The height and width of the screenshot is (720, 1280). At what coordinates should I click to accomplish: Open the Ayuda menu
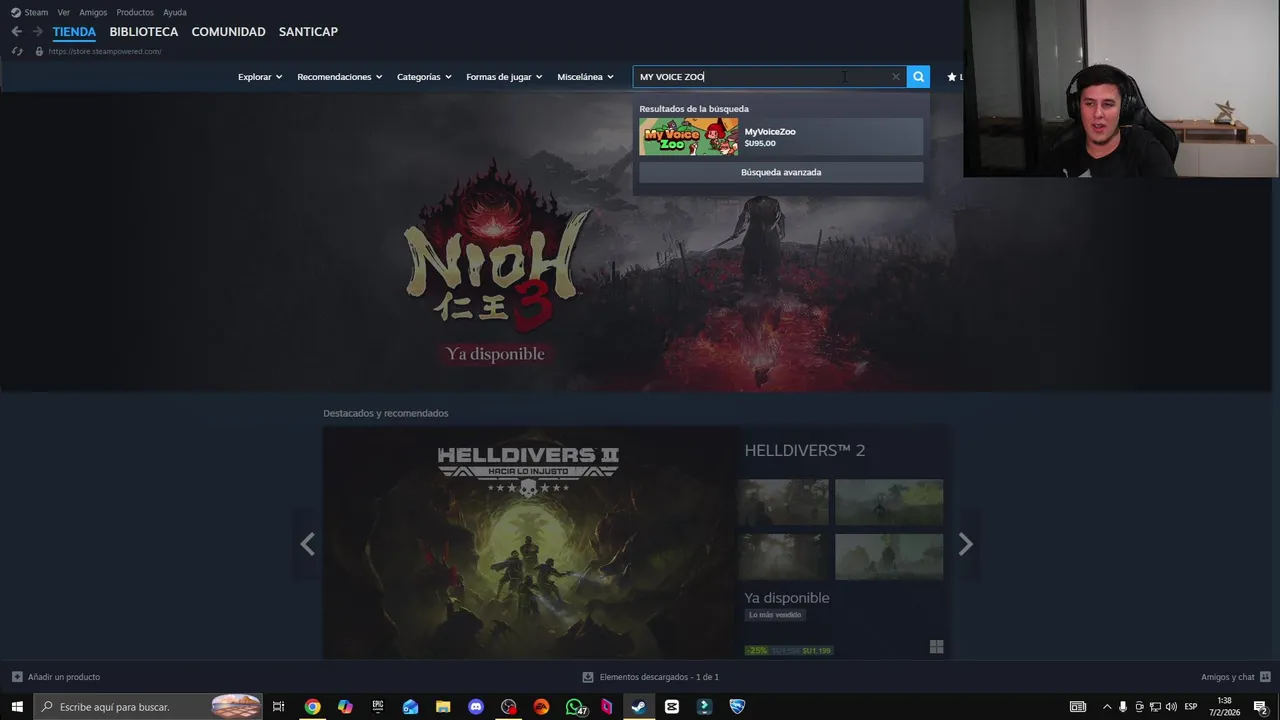tap(175, 12)
